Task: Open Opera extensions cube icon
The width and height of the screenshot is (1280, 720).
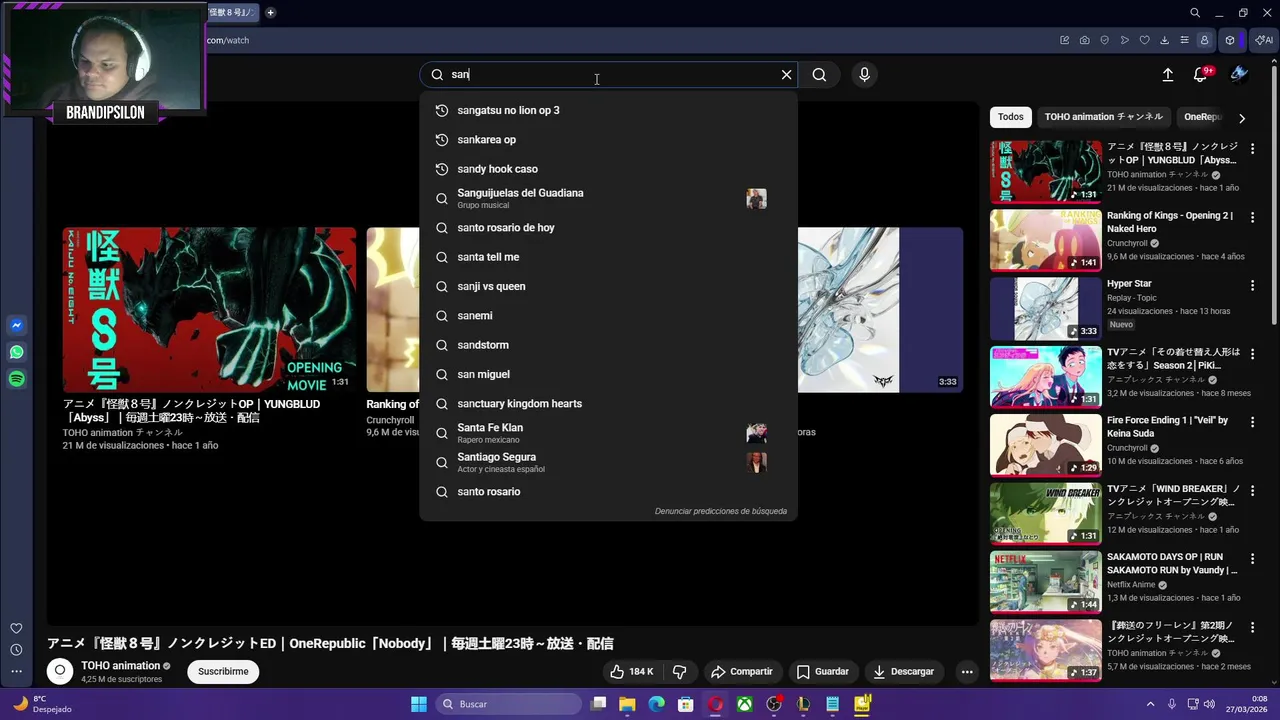Action: point(1230,40)
